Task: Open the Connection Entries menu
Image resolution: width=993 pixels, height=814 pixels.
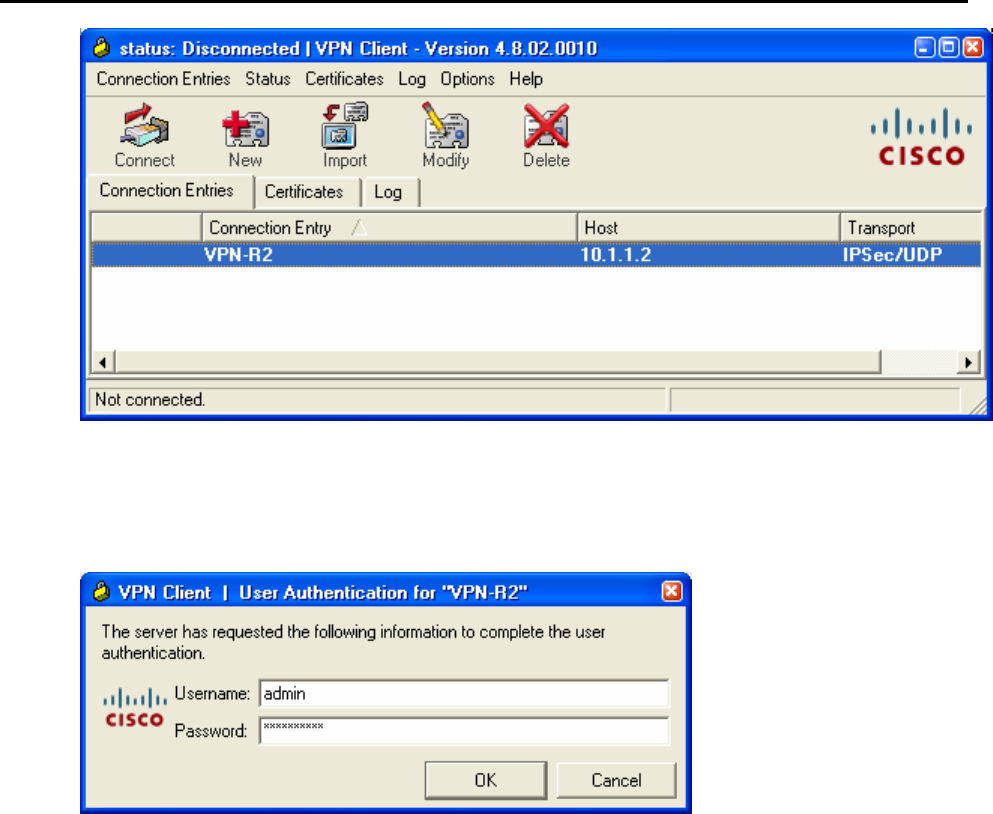Action: point(163,79)
